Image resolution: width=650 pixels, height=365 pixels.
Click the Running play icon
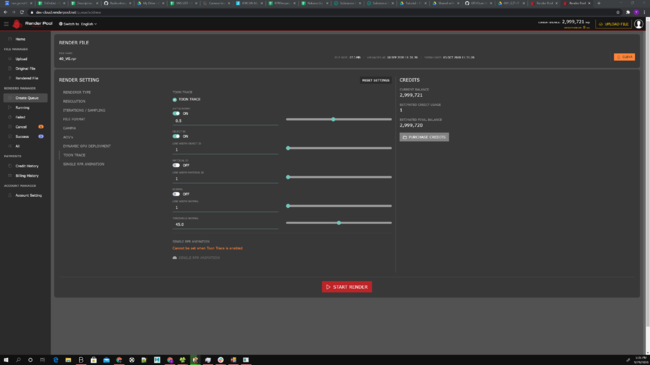pos(10,107)
